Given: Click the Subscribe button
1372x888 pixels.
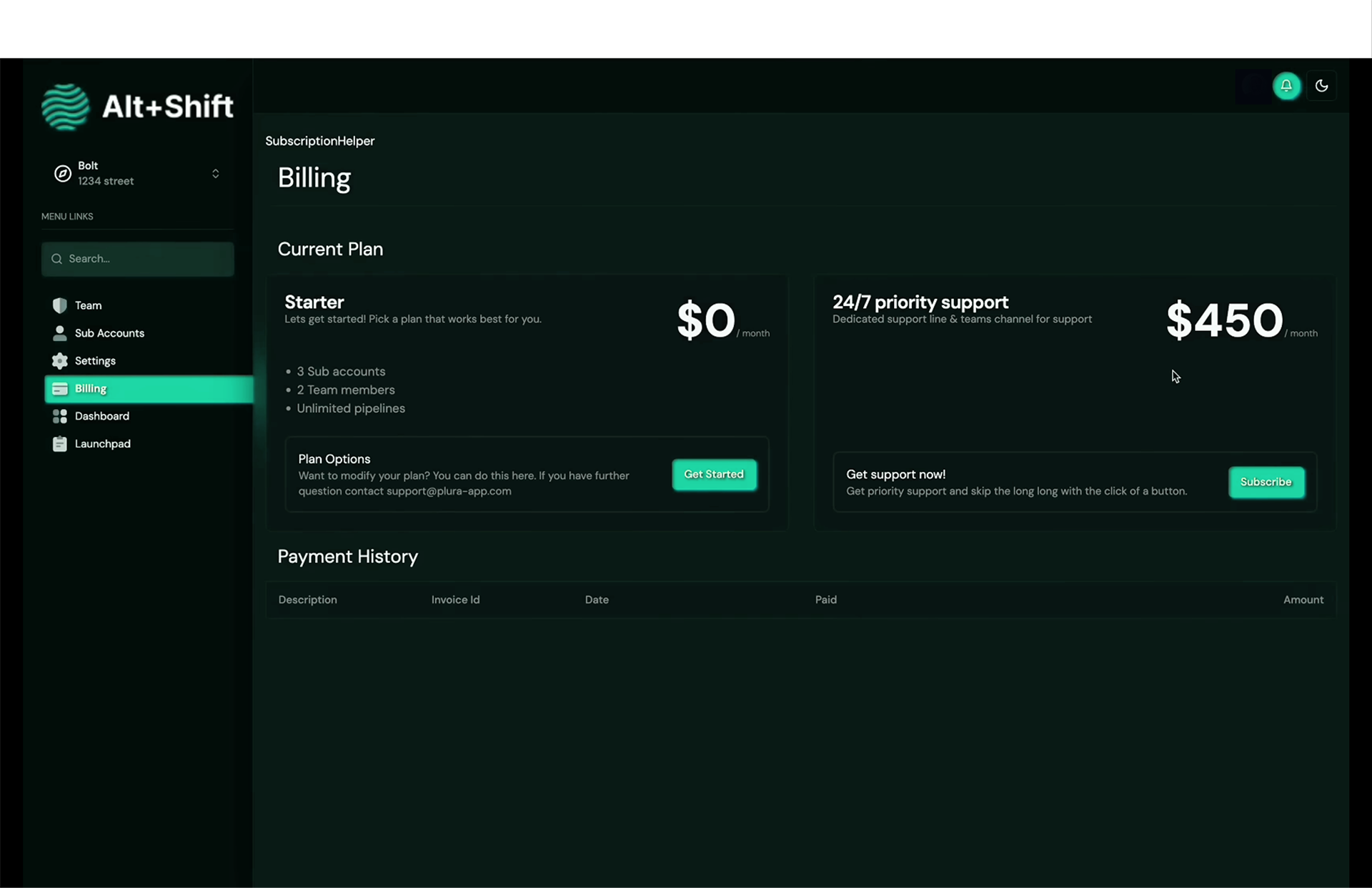Looking at the screenshot, I should [1266, 482].
